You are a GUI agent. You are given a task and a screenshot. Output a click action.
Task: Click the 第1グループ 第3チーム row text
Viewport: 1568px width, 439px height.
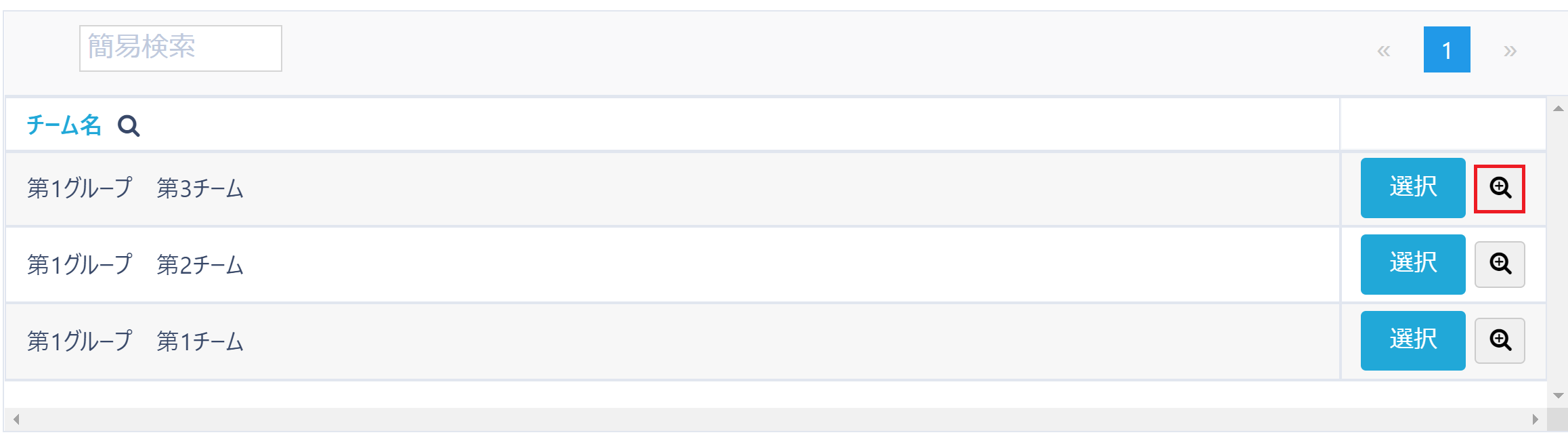pos(135,188)
